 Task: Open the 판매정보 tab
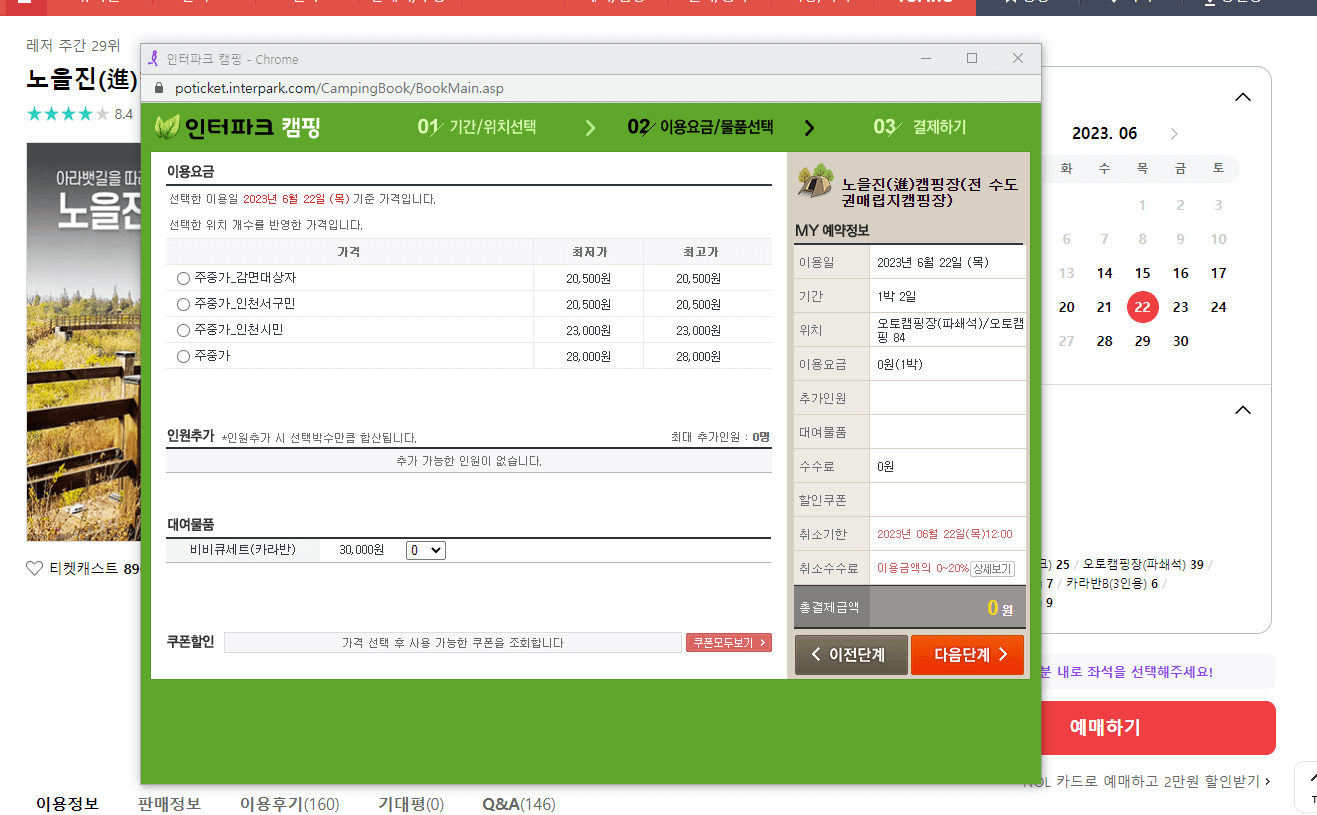pyautogui.click(x=169, y=804)
